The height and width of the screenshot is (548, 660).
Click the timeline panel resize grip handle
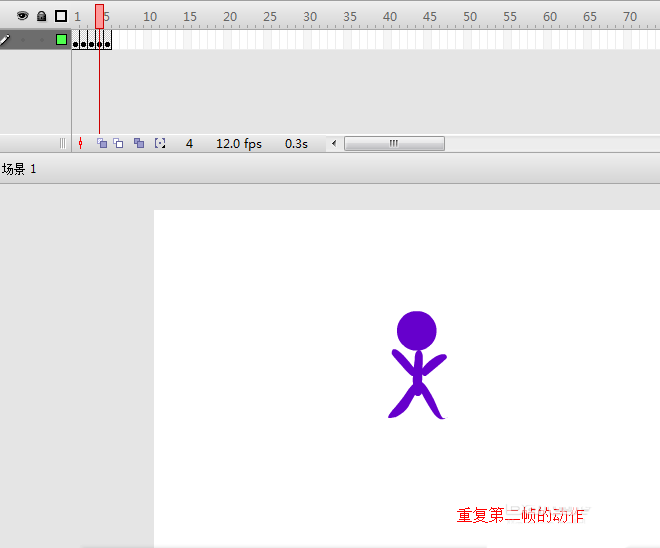63,144
